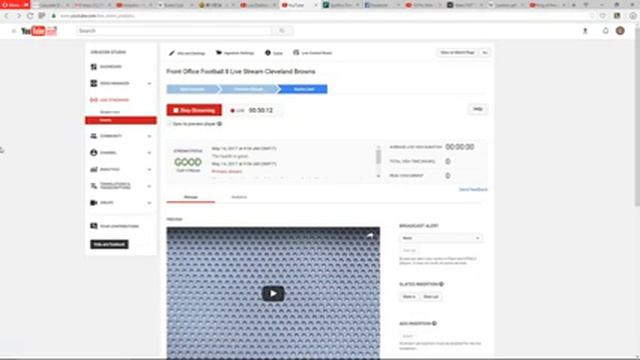Click the Broadcast Alert send button
Viewport: 640px width, 360px height.
409,250
